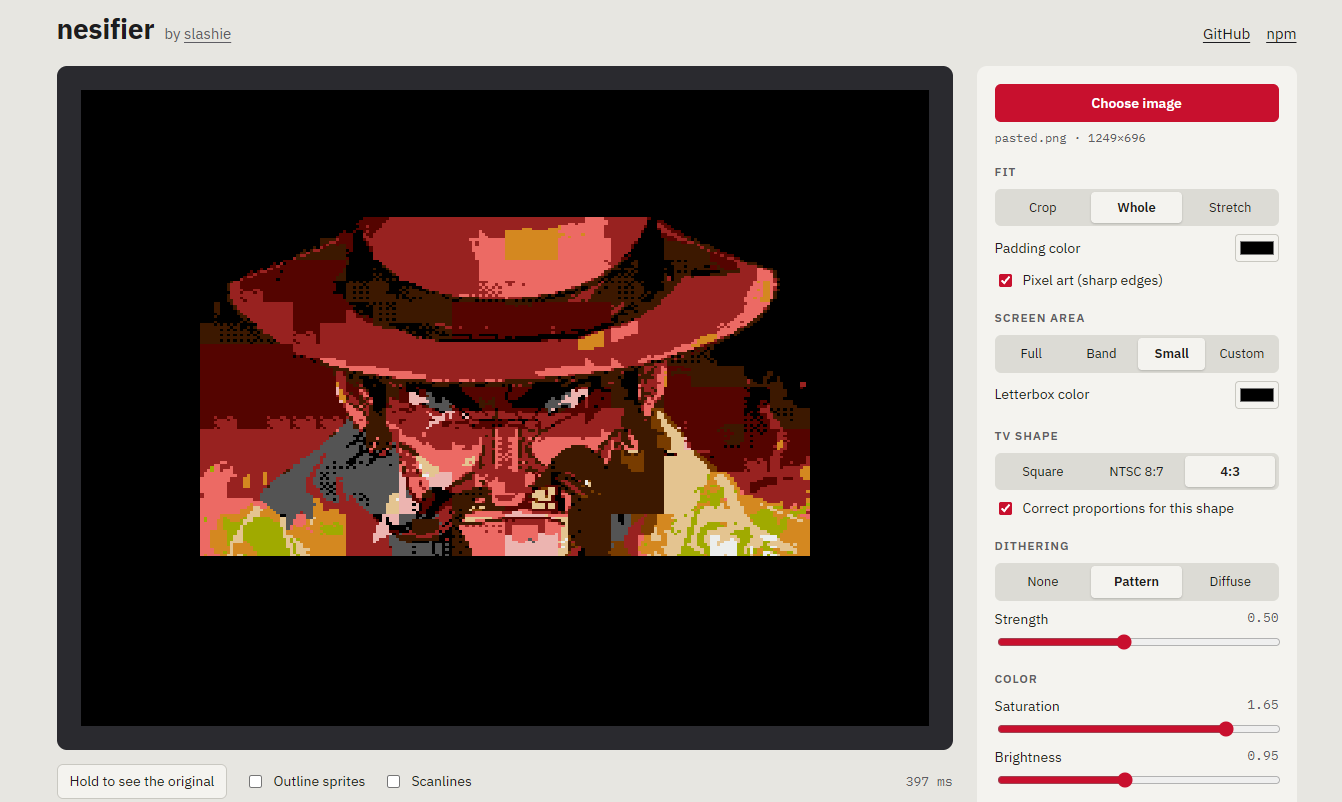Choose Custom screen area

point(1241,354)
